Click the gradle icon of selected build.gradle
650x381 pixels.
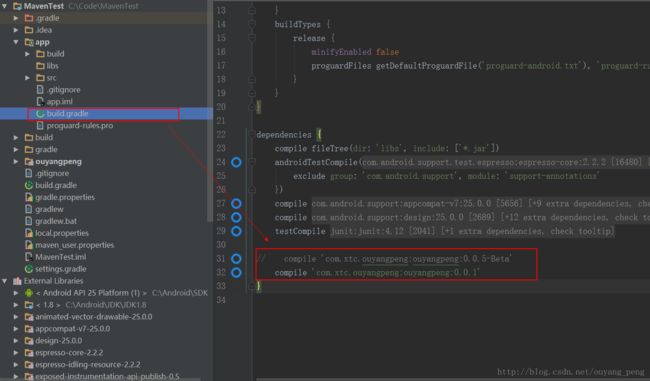[40, 114]
